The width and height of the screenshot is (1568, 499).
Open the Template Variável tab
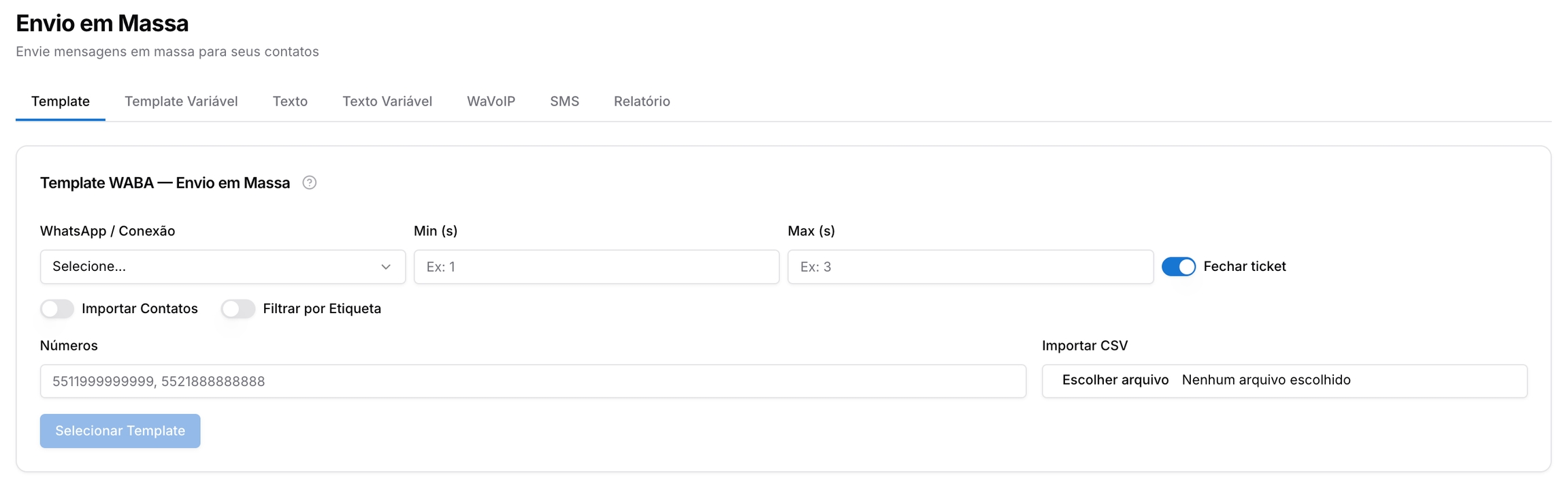pyautogui.click(x=181, y=101)
